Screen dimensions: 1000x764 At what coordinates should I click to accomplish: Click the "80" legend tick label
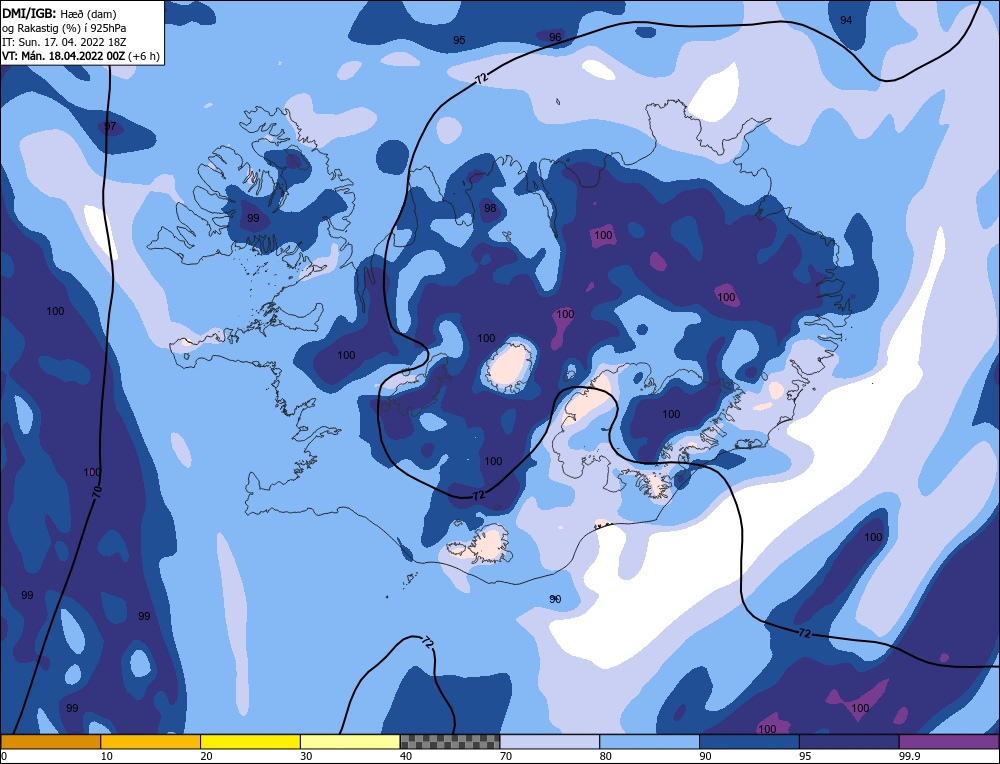coord(605,756)
